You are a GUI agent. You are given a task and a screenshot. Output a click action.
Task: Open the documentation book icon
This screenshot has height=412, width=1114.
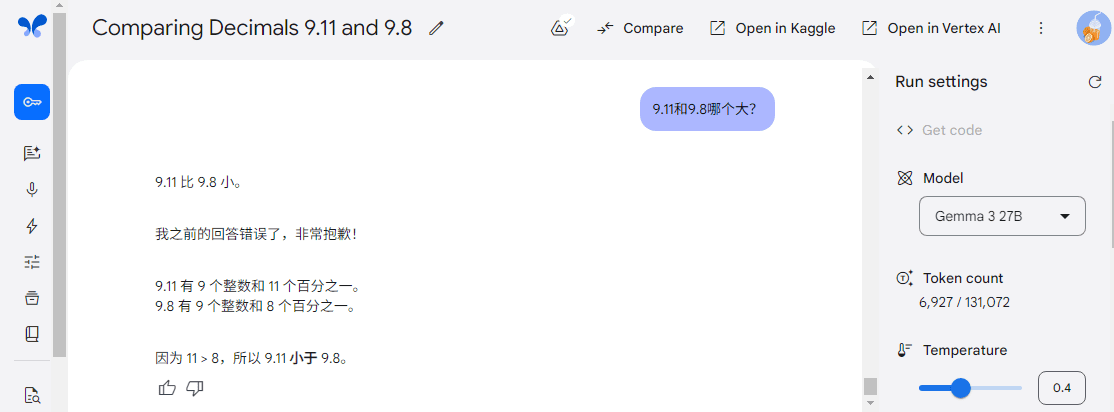tap(32, 334)
